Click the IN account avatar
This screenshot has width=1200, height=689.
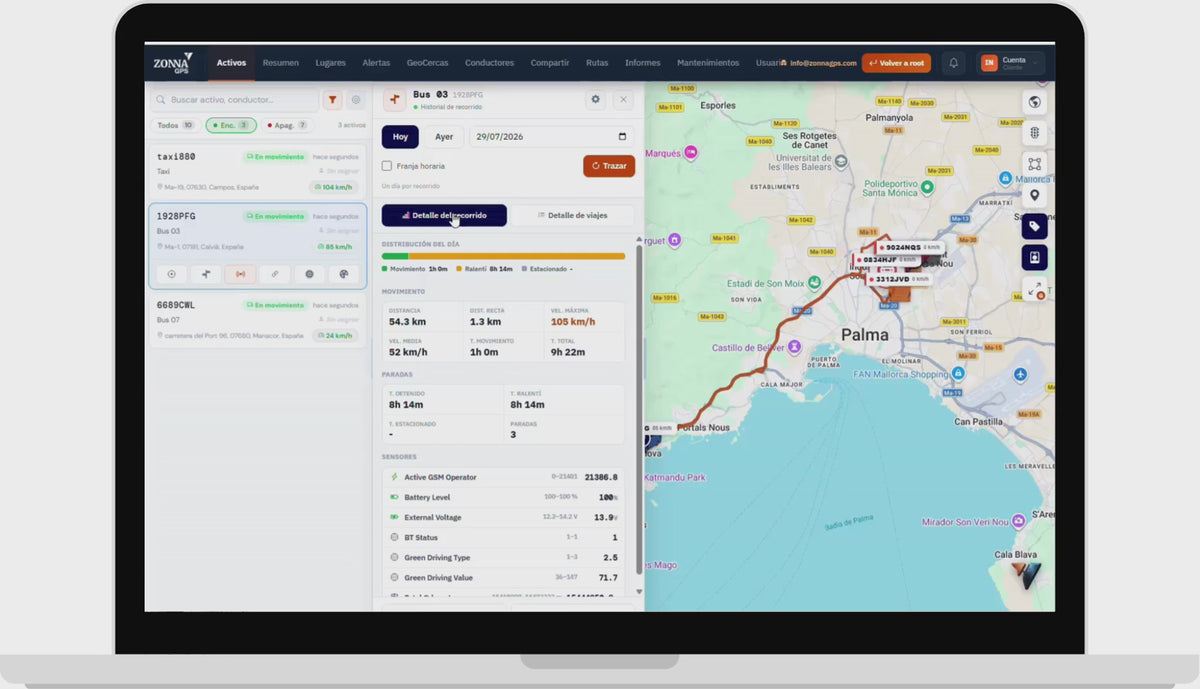(x=989, y=63)
